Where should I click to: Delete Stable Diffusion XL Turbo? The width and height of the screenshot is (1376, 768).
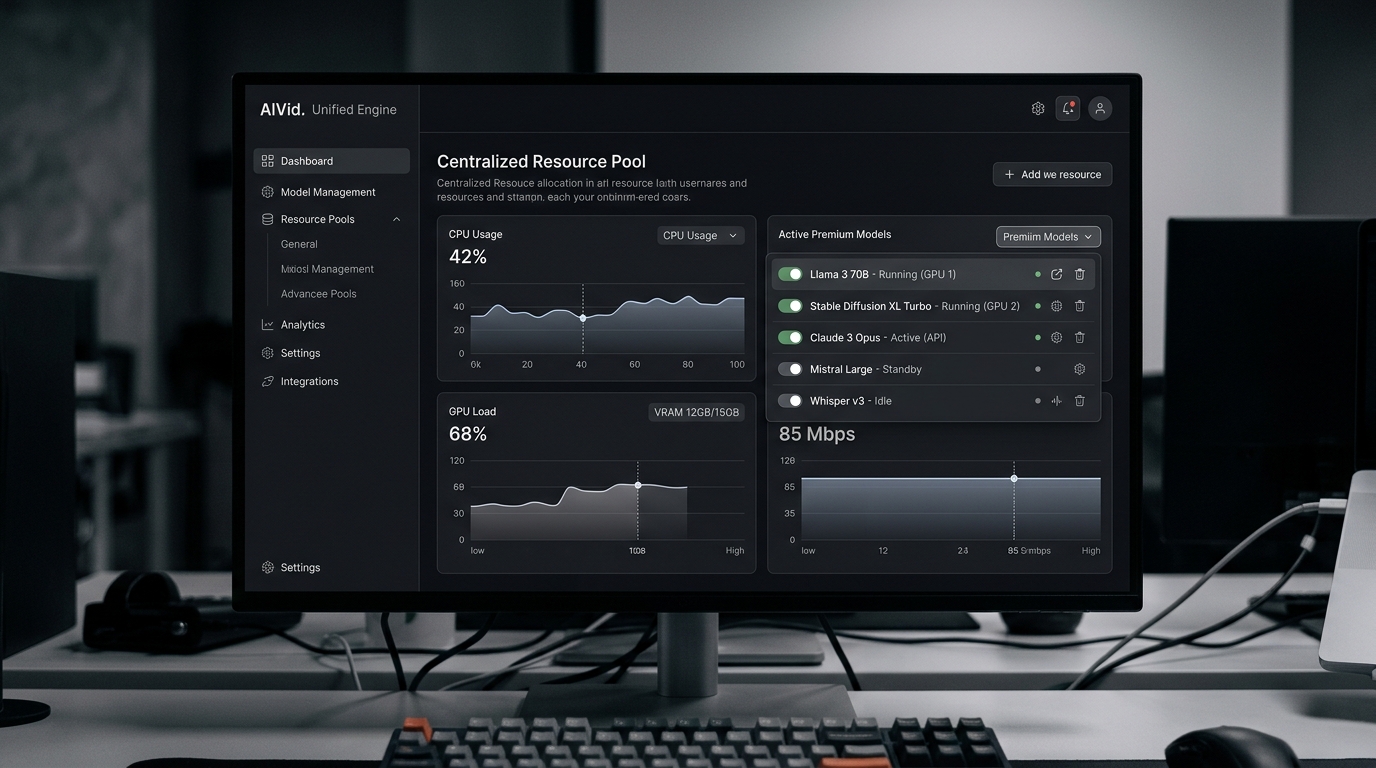[1080, 306]
